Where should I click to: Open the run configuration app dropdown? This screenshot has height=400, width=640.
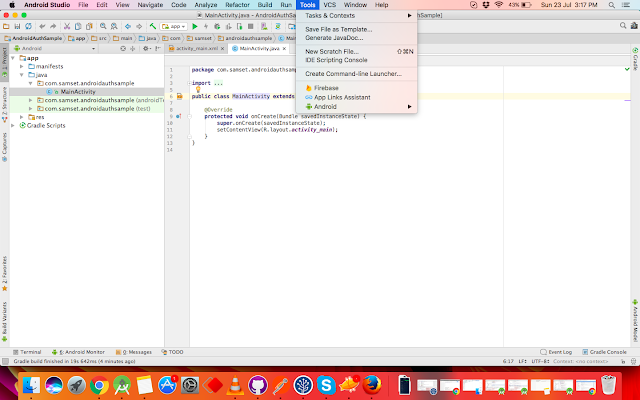pyautogui.click(x=173, y=27)
